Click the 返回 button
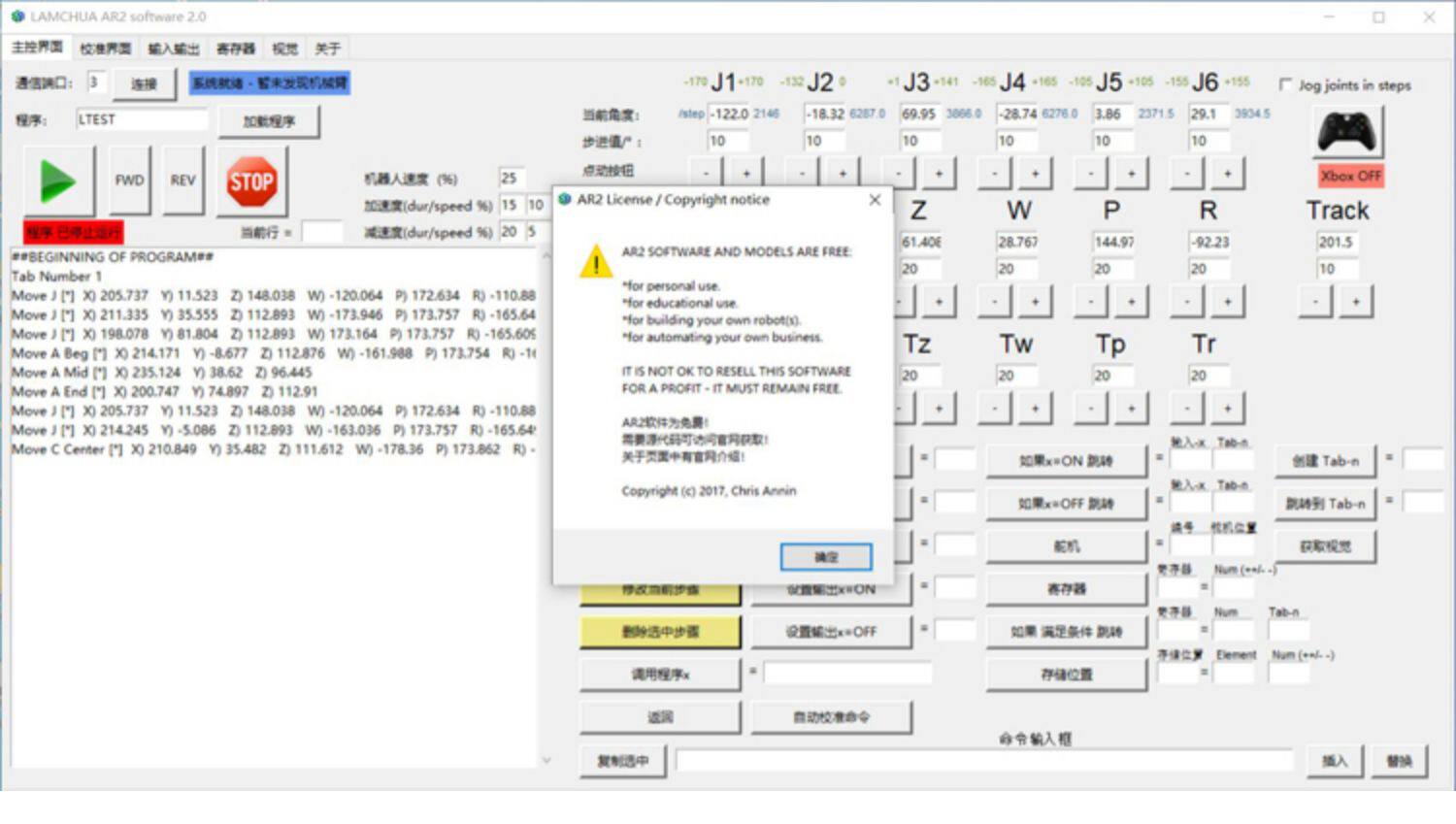Screen dimensions: 1456x824 660,717
